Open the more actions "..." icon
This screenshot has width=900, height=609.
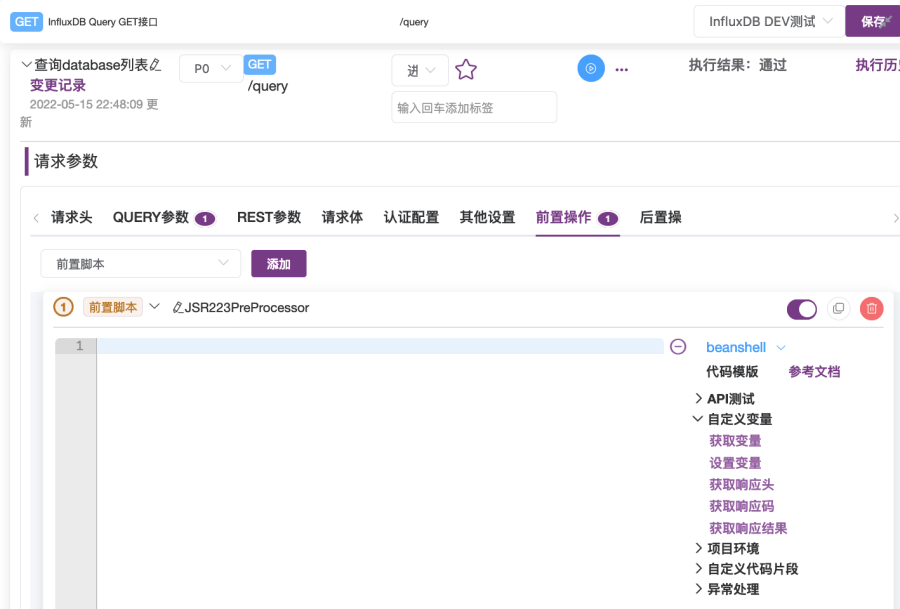click(x=622, y=69)
